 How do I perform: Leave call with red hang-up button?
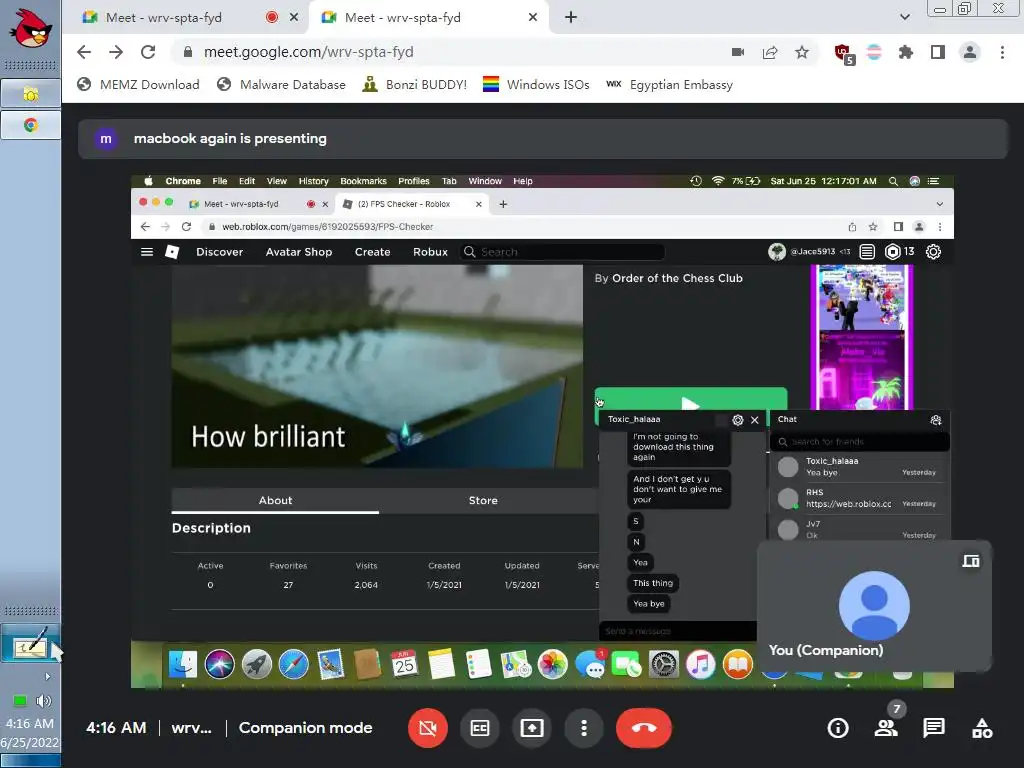point(644,728)
